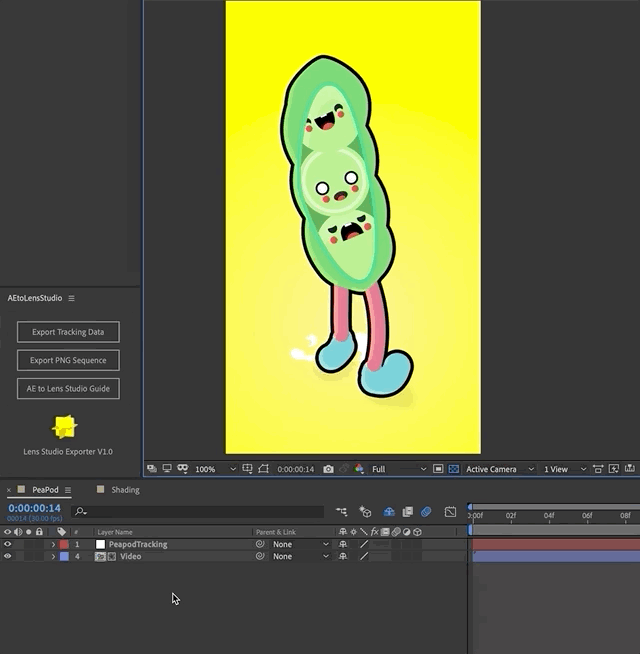Click the Export PNG Sequence button

(68, 360)
